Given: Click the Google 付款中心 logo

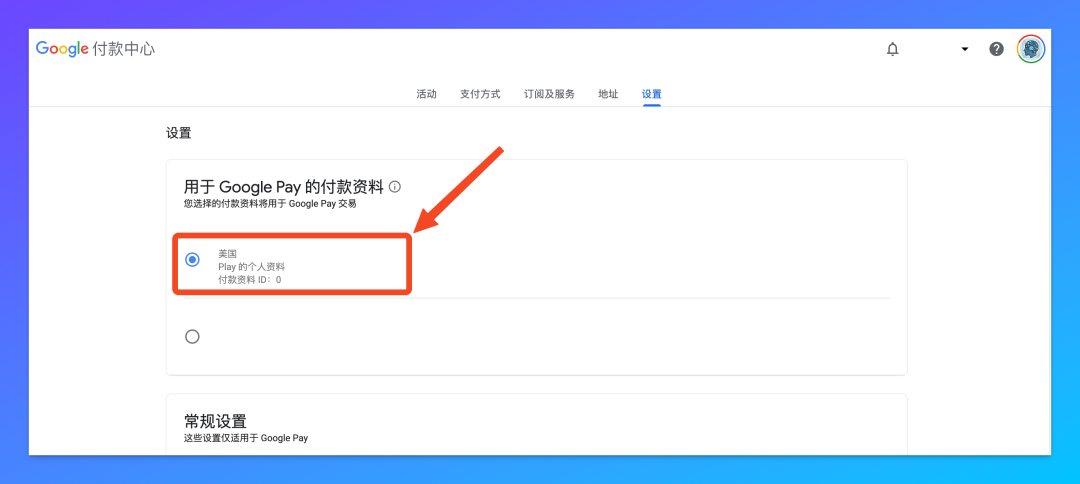Looking at the screenshot, I should pyautogui.click(x=95, y=49).
